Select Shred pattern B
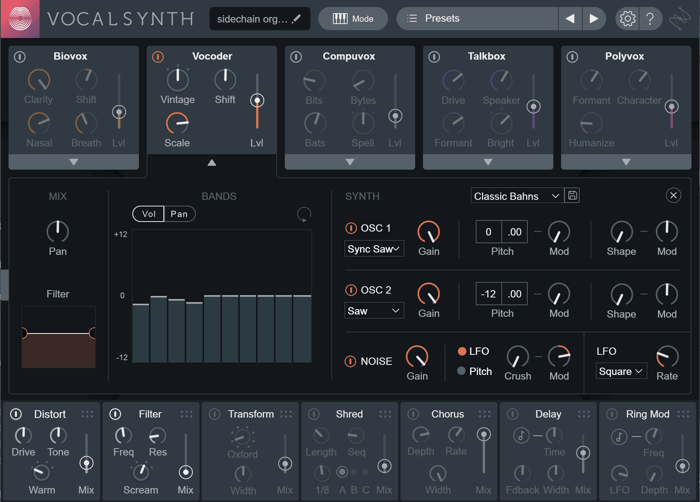The width and height of the screenshot is (700, 502). tap(354, 472)
